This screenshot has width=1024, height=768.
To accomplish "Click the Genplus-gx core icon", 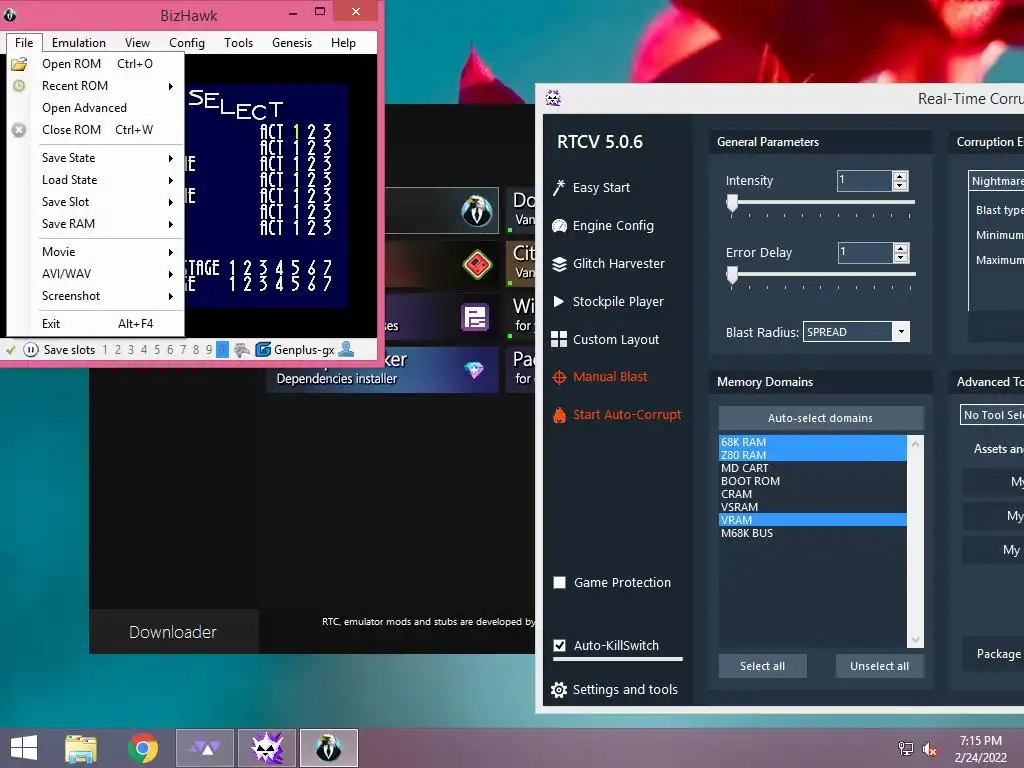I will click(x=263, y=350).
